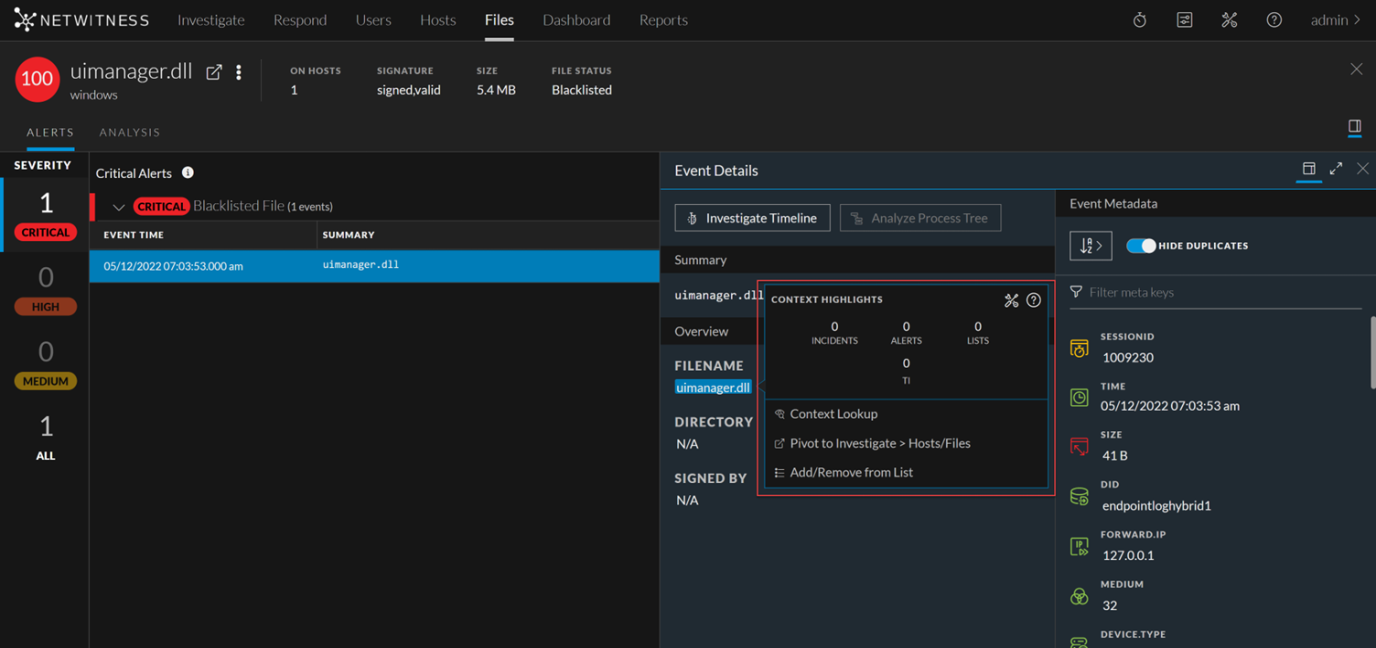This screenshot has width=1376, height=648.
Task: Collapse the Critical Blacklisted File group
Action: click(x=118, y=207)
